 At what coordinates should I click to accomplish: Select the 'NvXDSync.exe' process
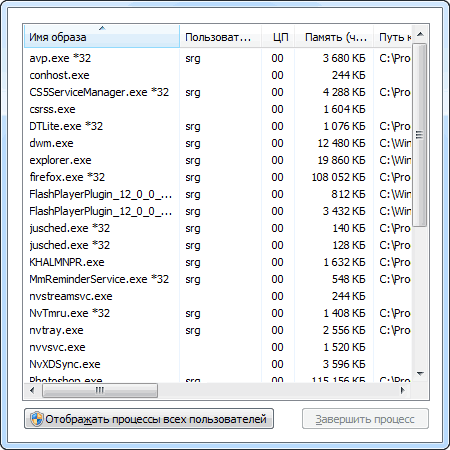point(218,364)
